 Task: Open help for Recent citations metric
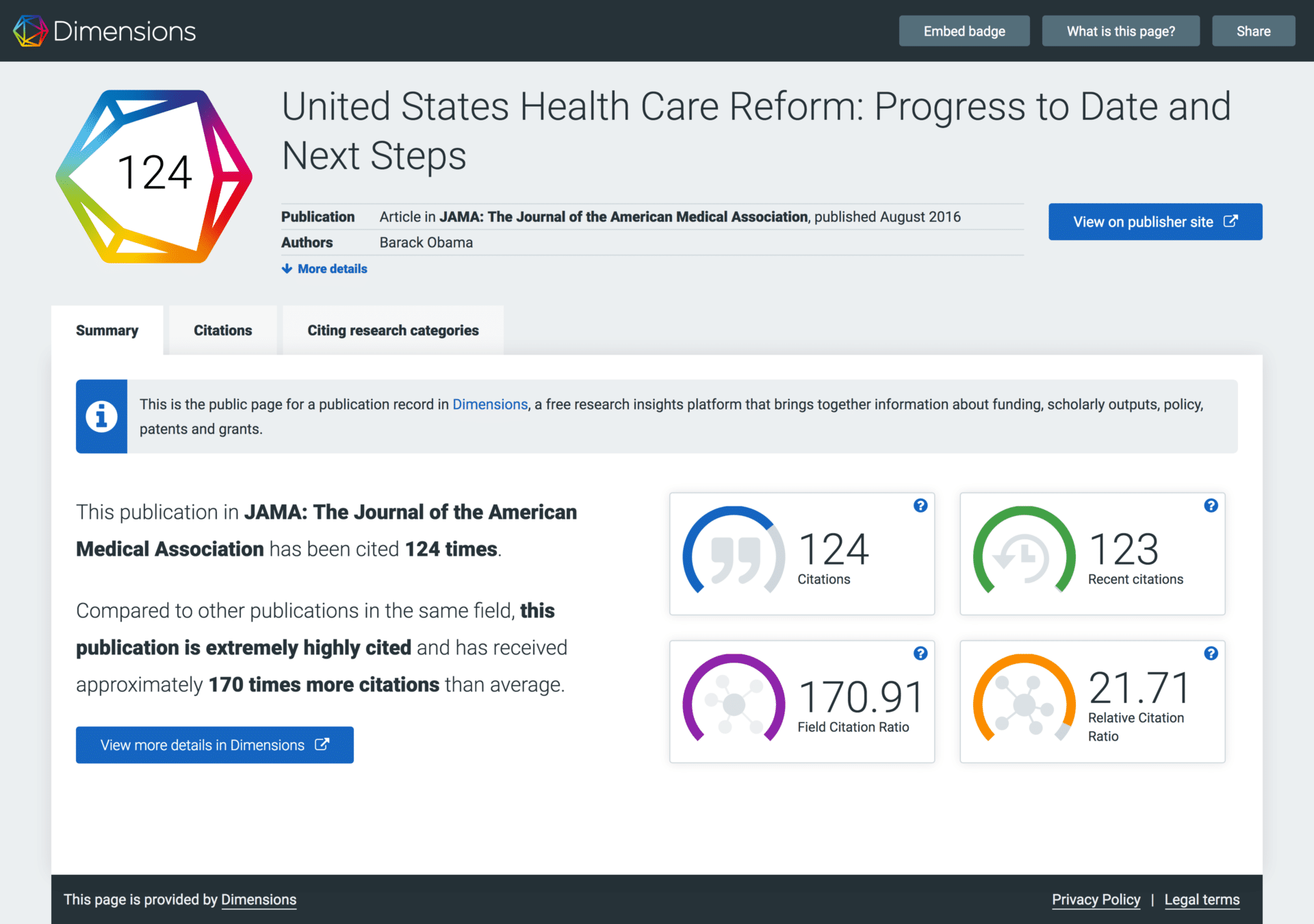coord(1211,506)
